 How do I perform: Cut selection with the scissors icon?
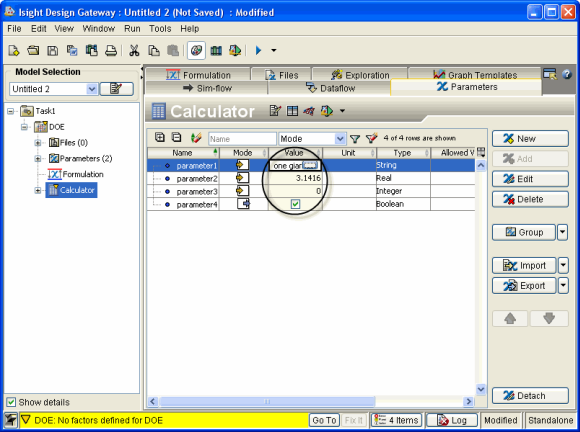coord(134,50)
